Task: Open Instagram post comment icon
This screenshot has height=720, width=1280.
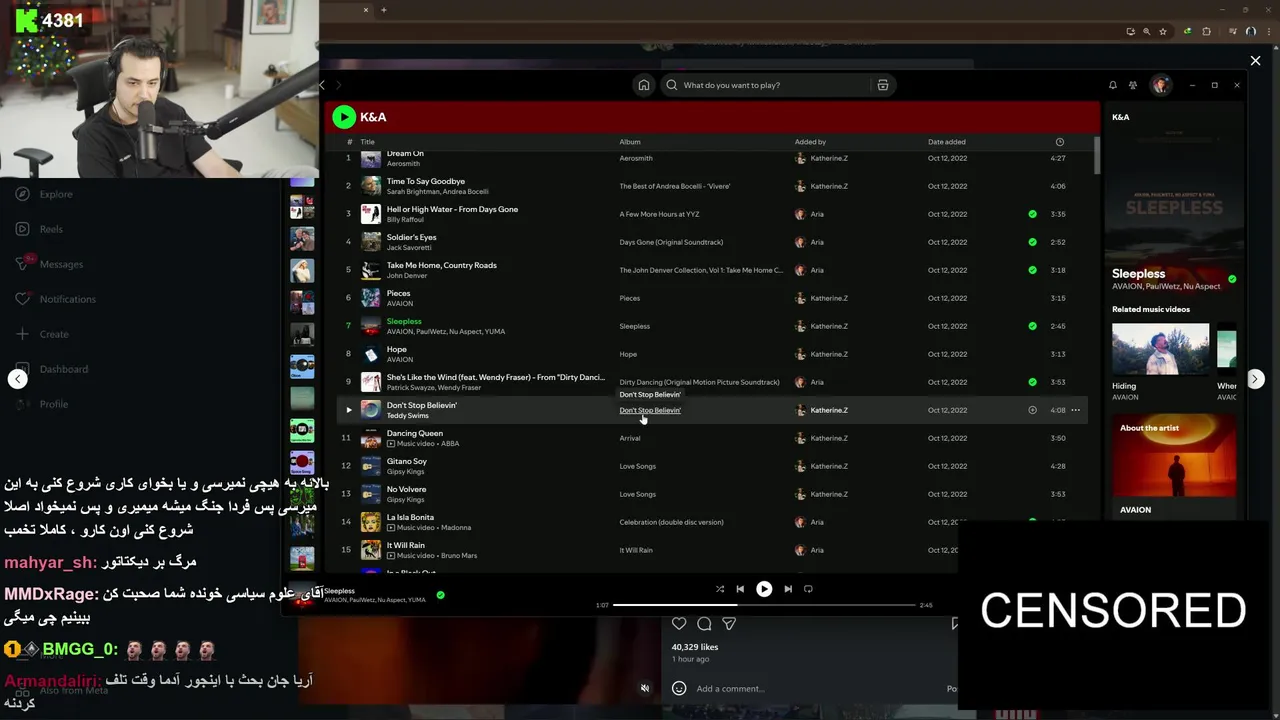Action: [704, 623]
